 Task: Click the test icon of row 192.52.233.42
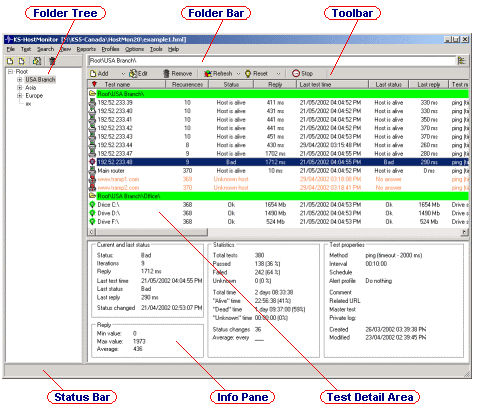pos(92,128)
